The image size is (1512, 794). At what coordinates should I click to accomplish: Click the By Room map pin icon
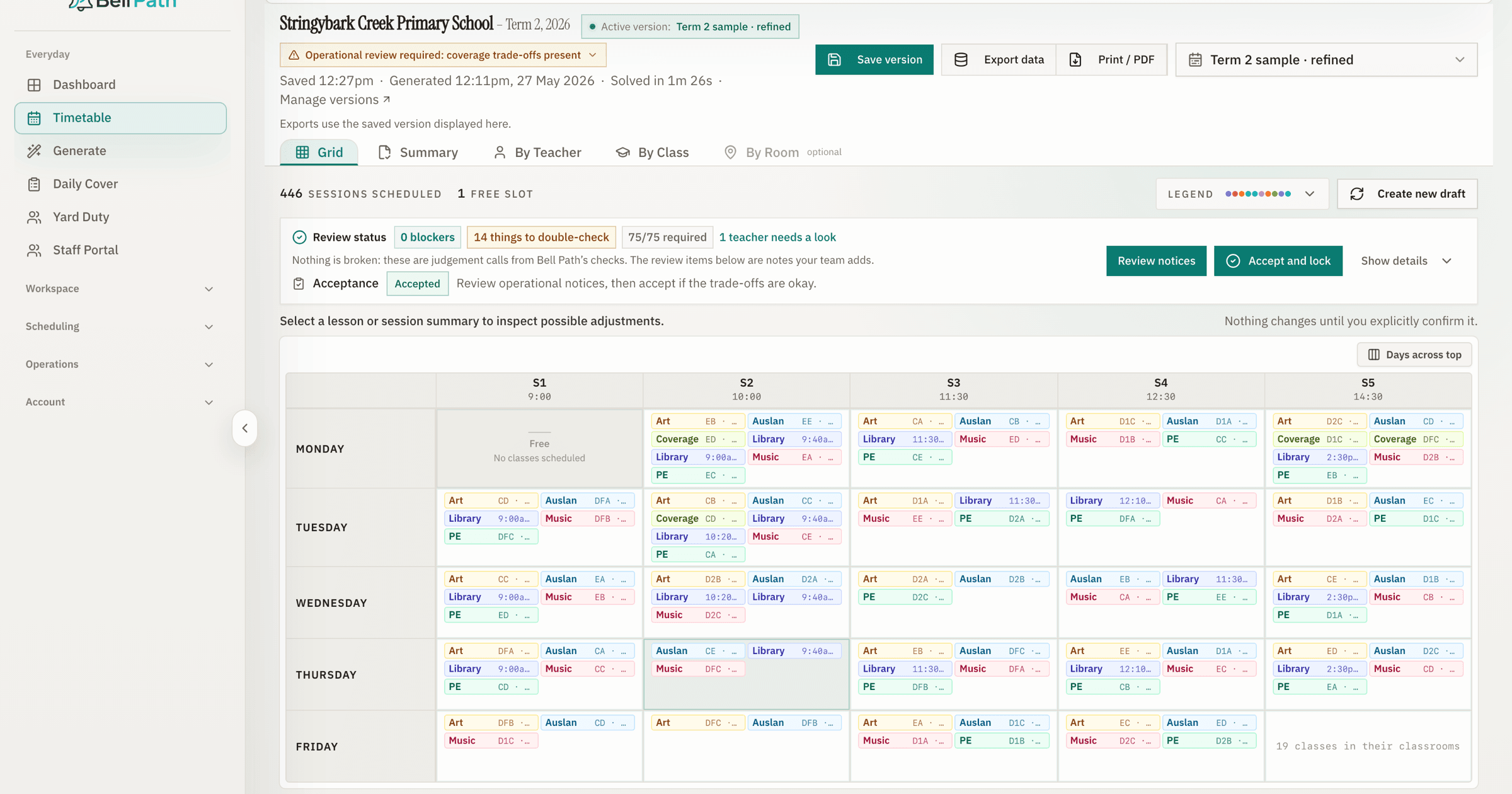pyautogui.click(x=730, y=152)
